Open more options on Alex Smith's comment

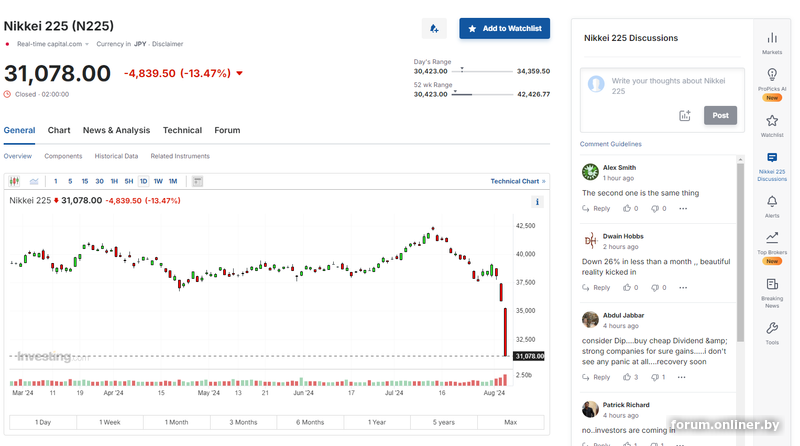[x=683, y=209]
